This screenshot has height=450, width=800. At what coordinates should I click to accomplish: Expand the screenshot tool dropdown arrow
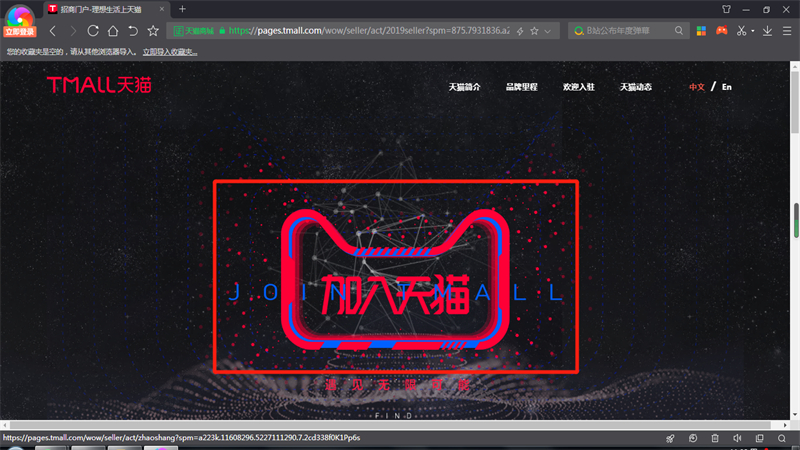pyautogui.click(x=753, y=31)
